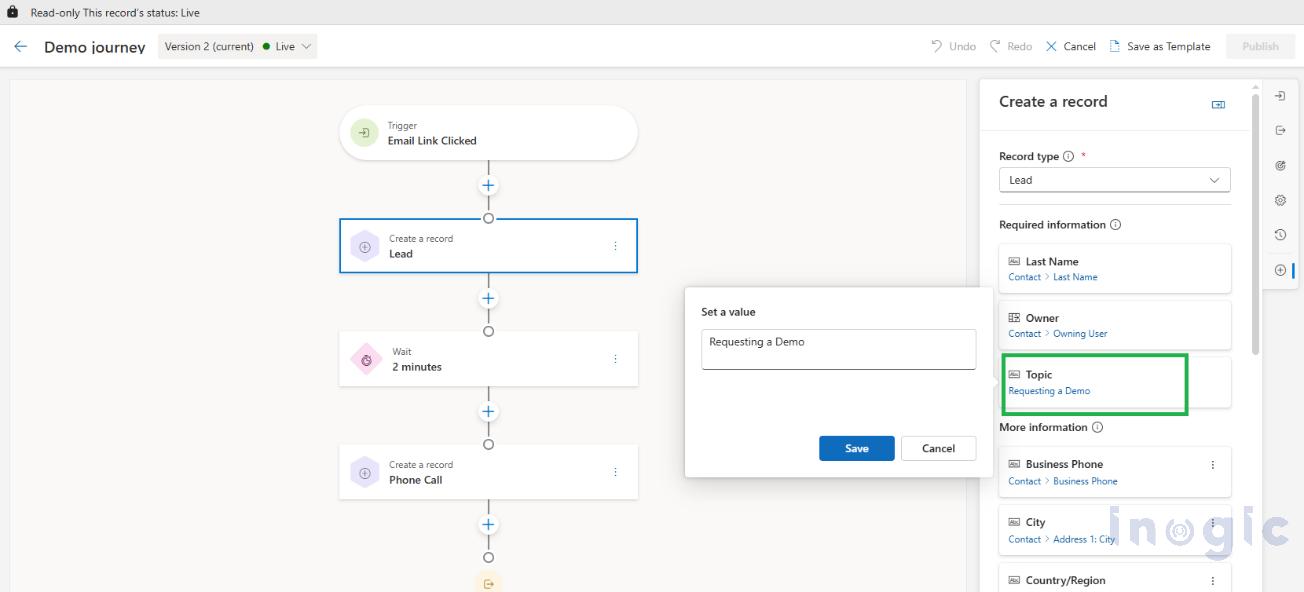Viewport: 1304px width, 592px height.
Task: Open more options for the Wait tile
Action: pyautogui.click(x=615, y=359)
